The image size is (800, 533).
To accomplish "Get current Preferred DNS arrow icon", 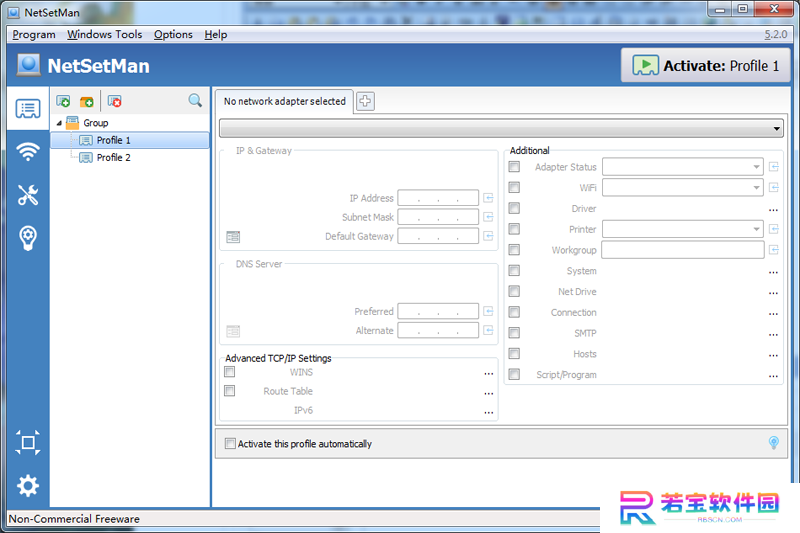I will (488, 311).
